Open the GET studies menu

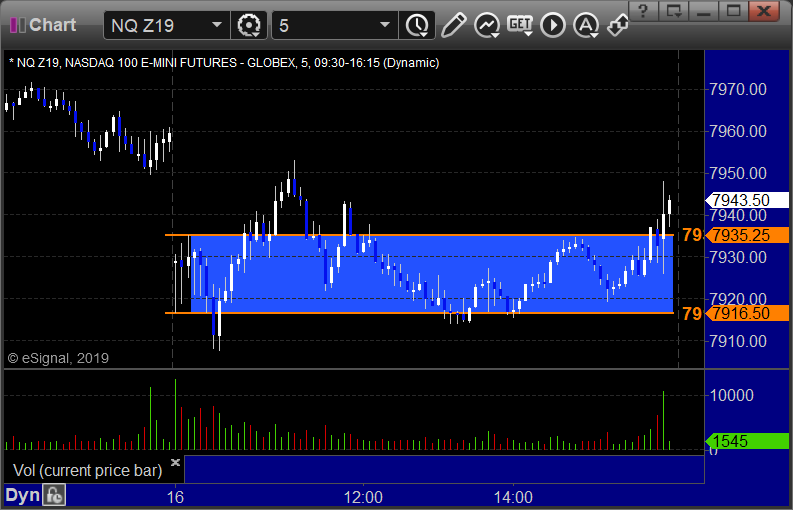click(x=520, y=25)
